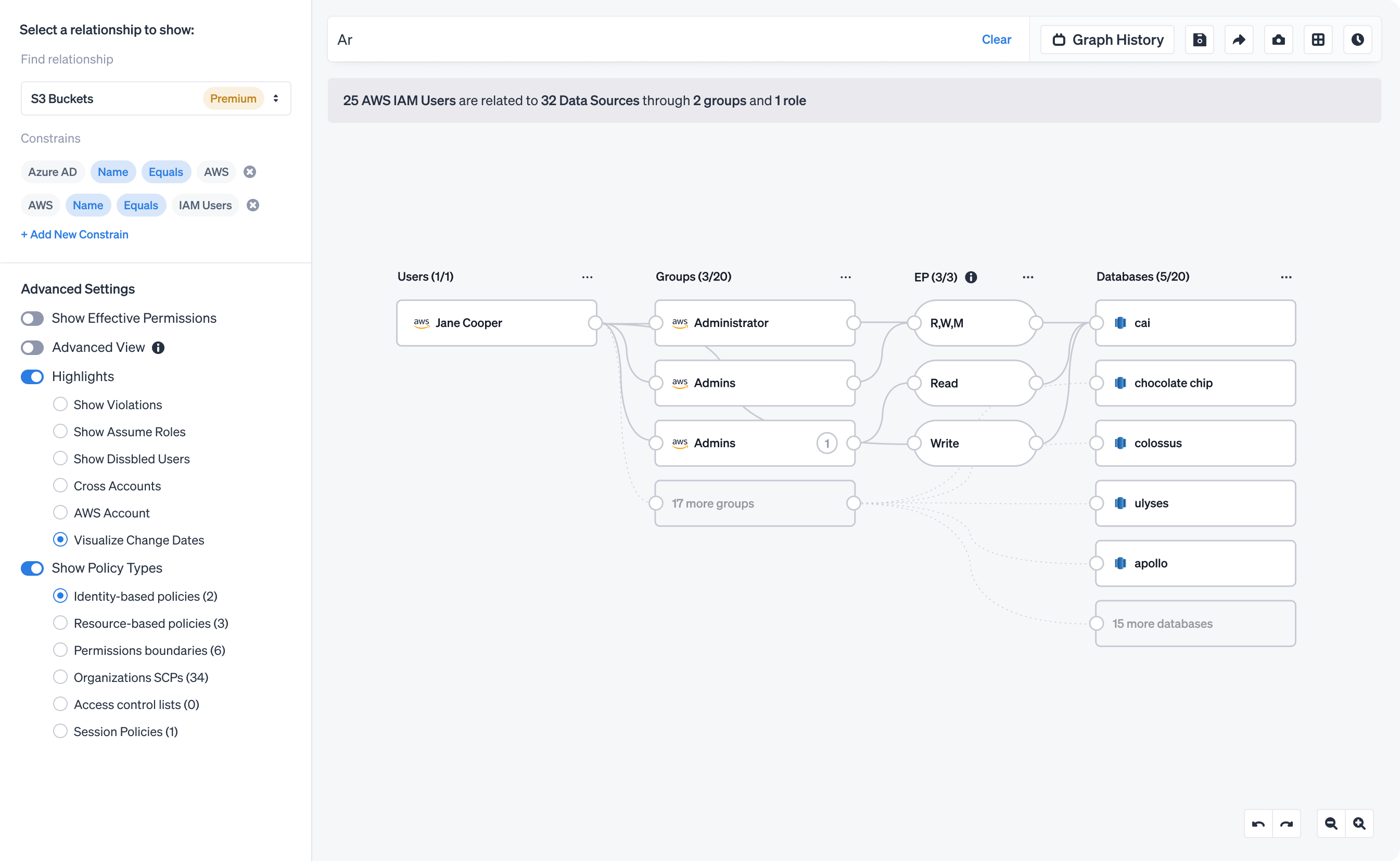Select the Administrator group node
The height and width of the screenshot is (861, 1400).
(x=755, y=323)
